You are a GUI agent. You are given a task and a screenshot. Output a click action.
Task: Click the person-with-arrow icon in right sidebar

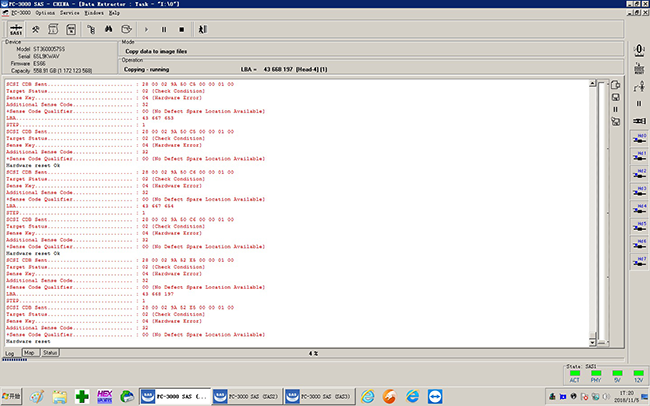pos(639,86)
